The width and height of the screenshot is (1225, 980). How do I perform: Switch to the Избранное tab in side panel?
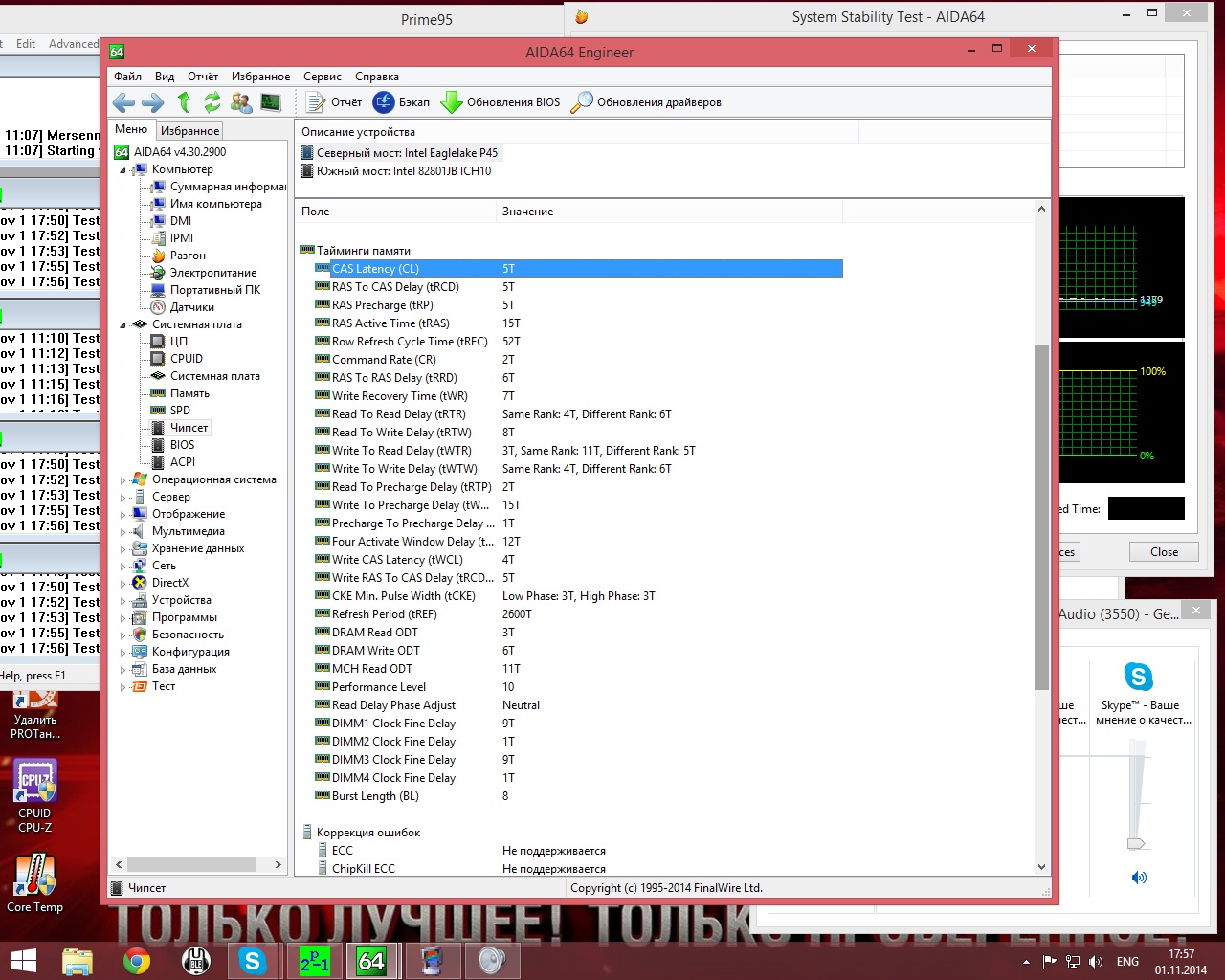point(189,131)
